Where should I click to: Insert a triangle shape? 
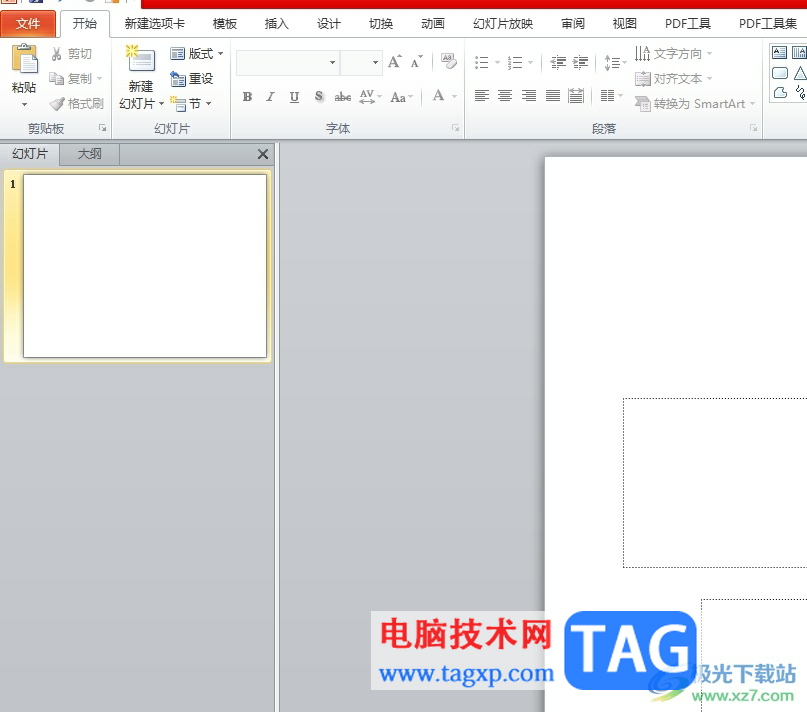pyautogui.click(x=800, y=73)
